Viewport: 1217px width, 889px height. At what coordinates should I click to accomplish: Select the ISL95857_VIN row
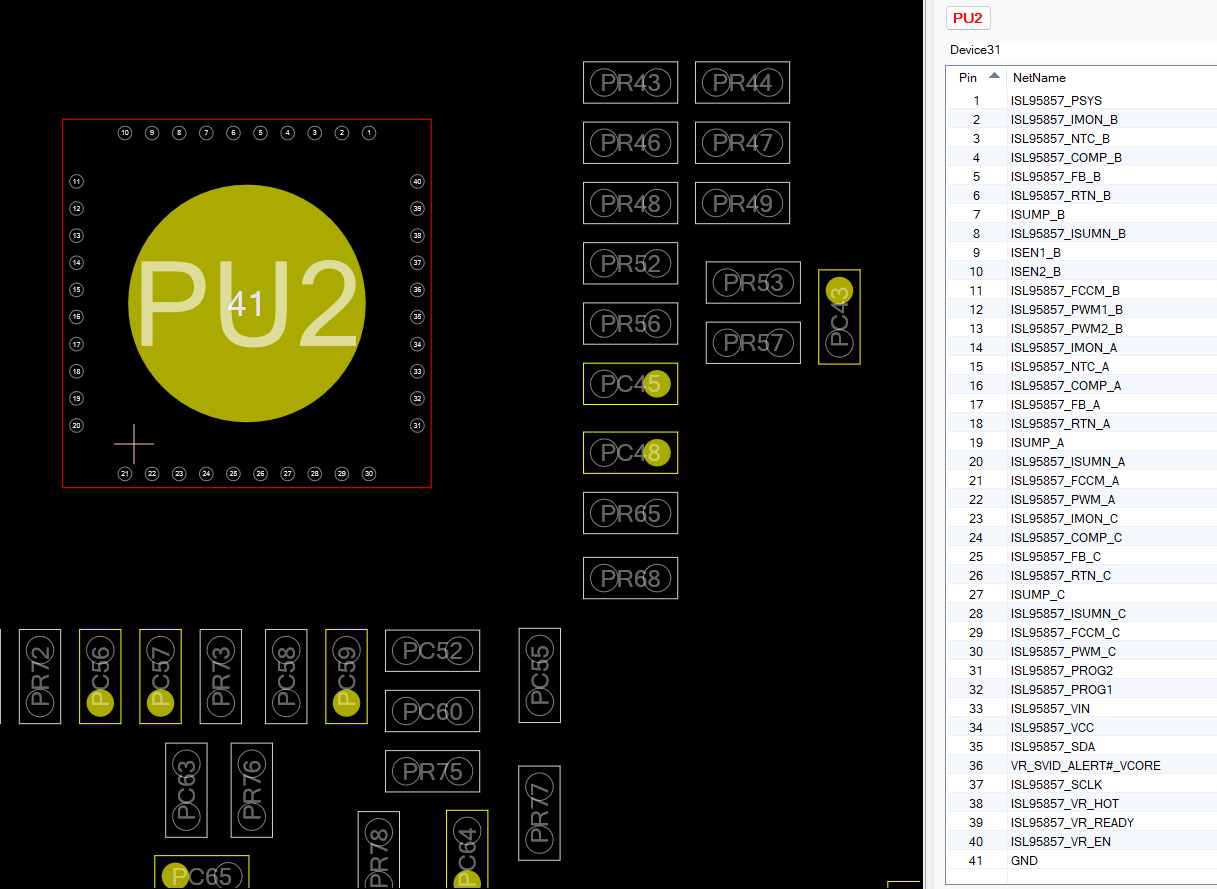(x=1082, y=708)
